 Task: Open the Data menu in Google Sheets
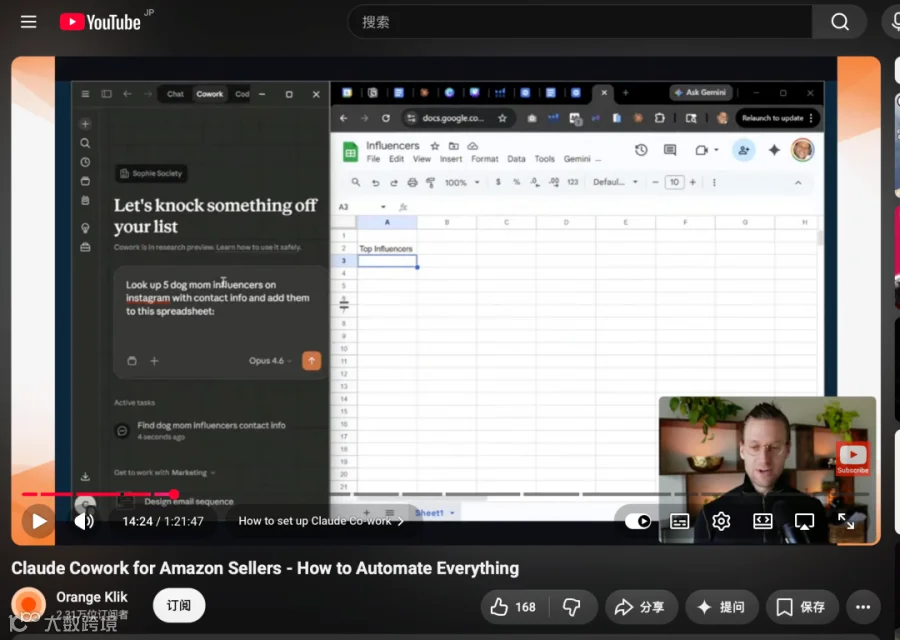tap(516, 159)
